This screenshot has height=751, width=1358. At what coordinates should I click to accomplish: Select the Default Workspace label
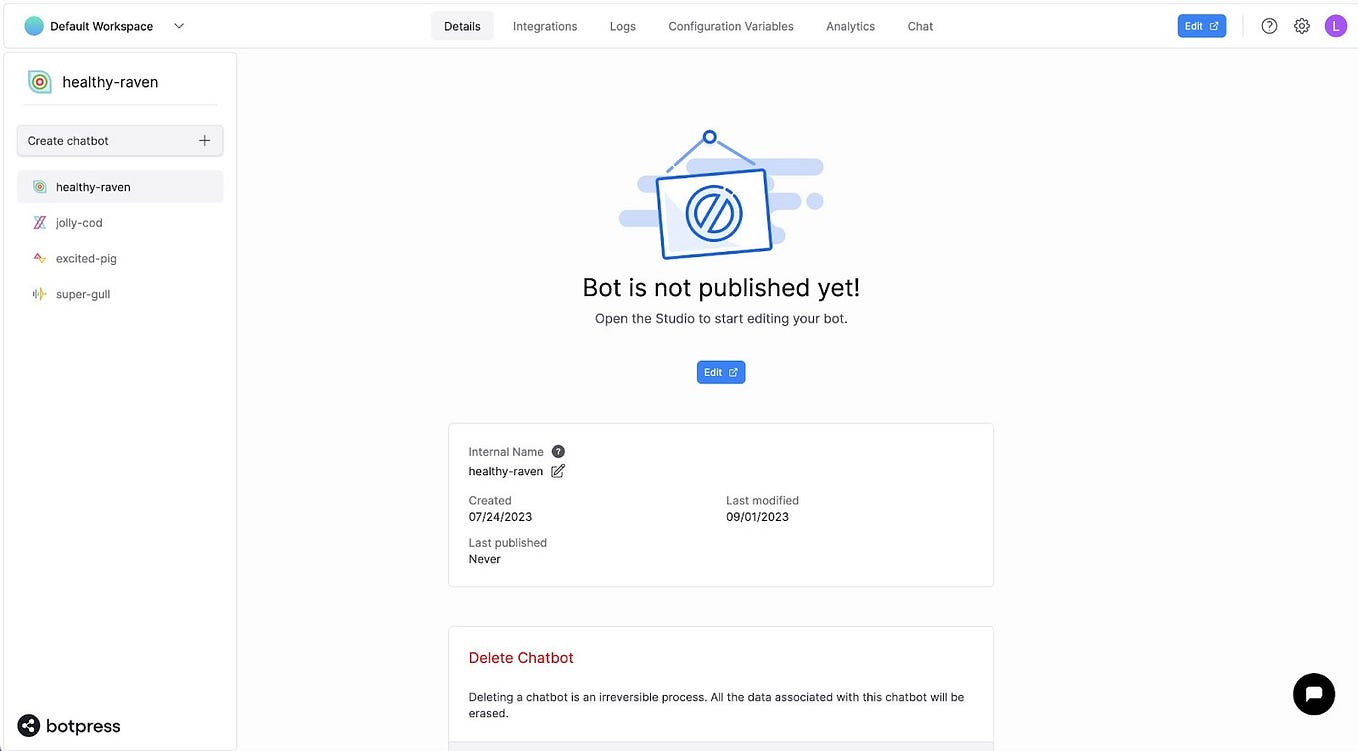(100, 26)
